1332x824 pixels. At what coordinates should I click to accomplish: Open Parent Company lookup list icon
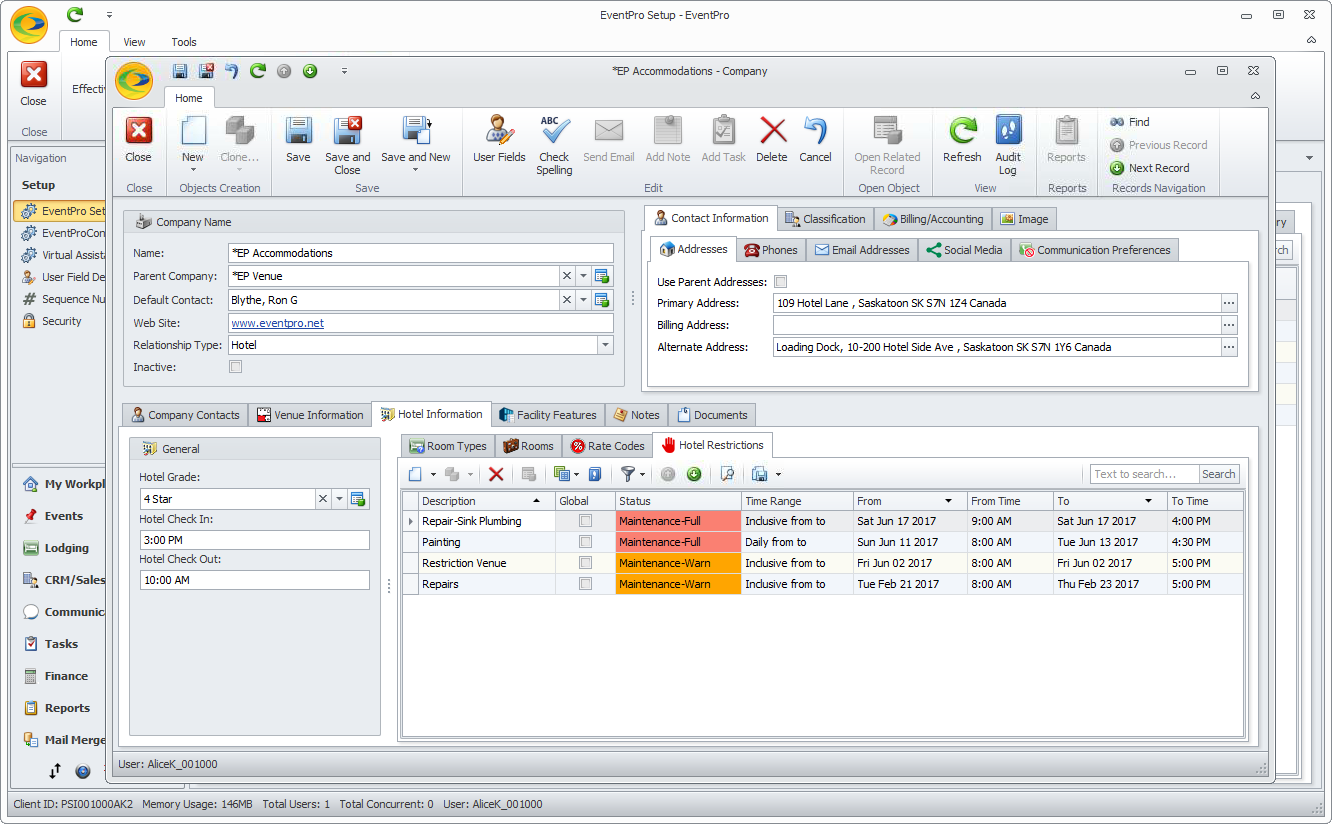(x=602, y=276)
